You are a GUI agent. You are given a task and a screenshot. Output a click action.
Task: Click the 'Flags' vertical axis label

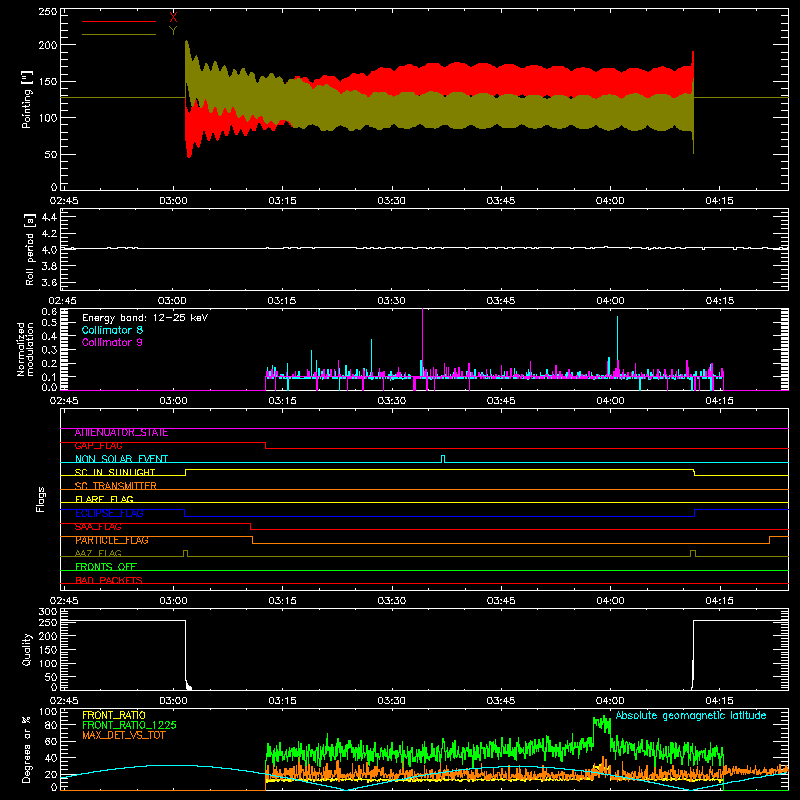point(41,499)
